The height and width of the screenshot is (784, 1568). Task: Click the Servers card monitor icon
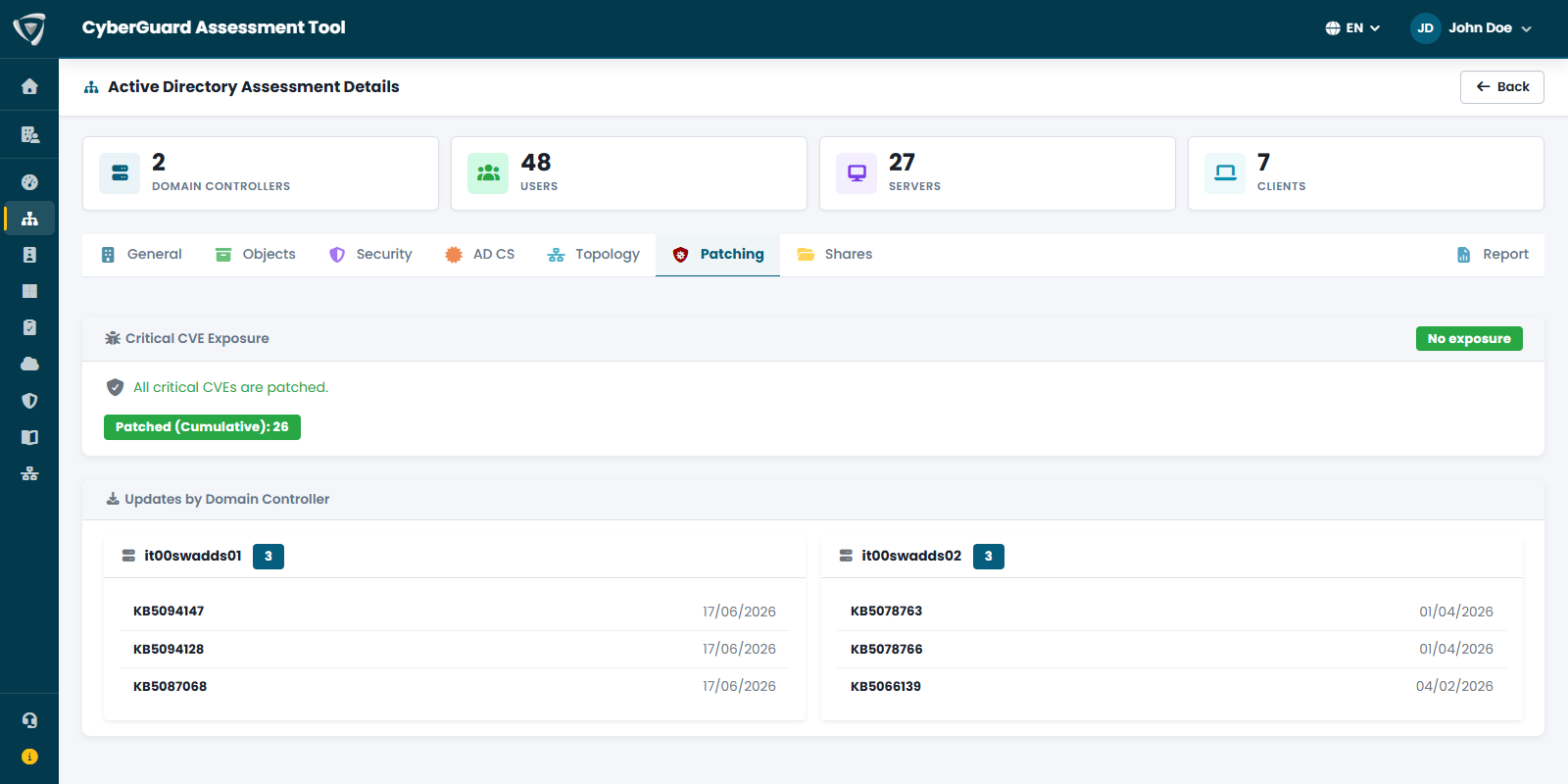857,173
